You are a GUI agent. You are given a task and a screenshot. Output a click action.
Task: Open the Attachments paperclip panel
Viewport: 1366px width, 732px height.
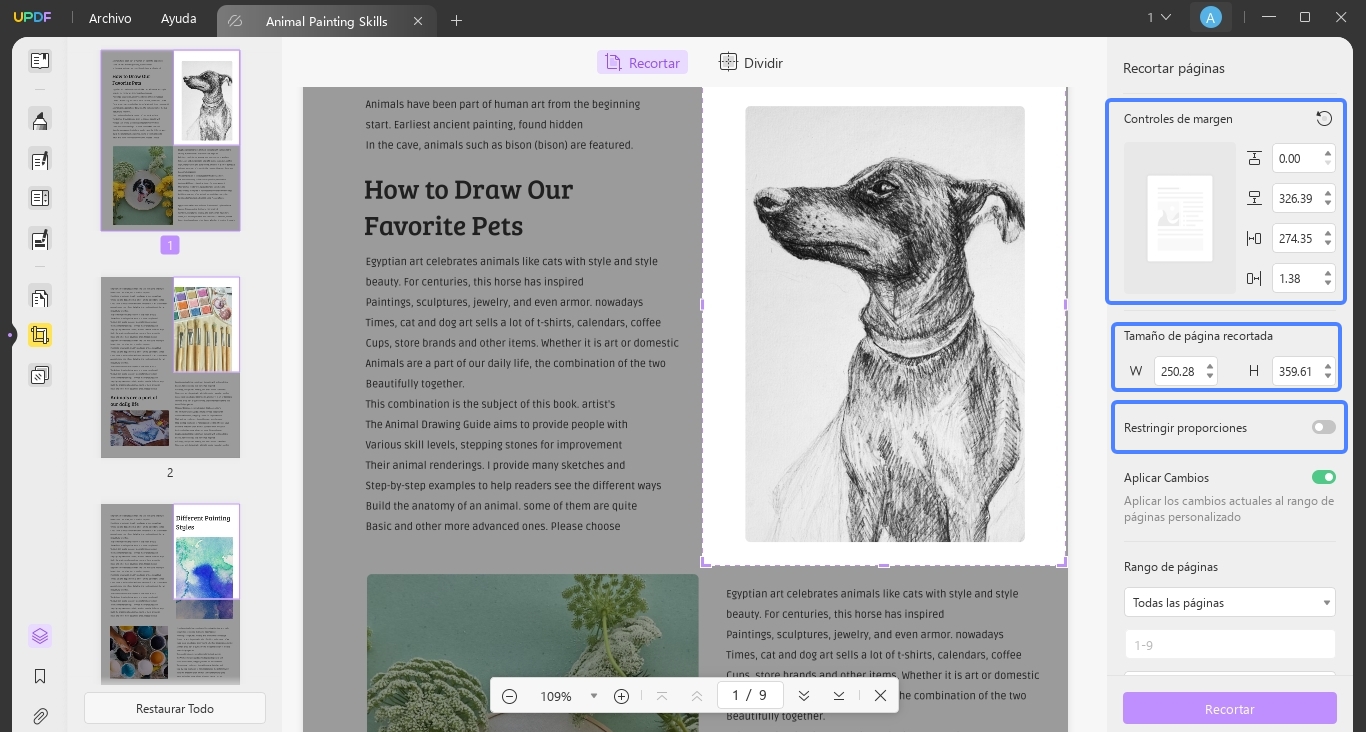[x=40, y=716]
